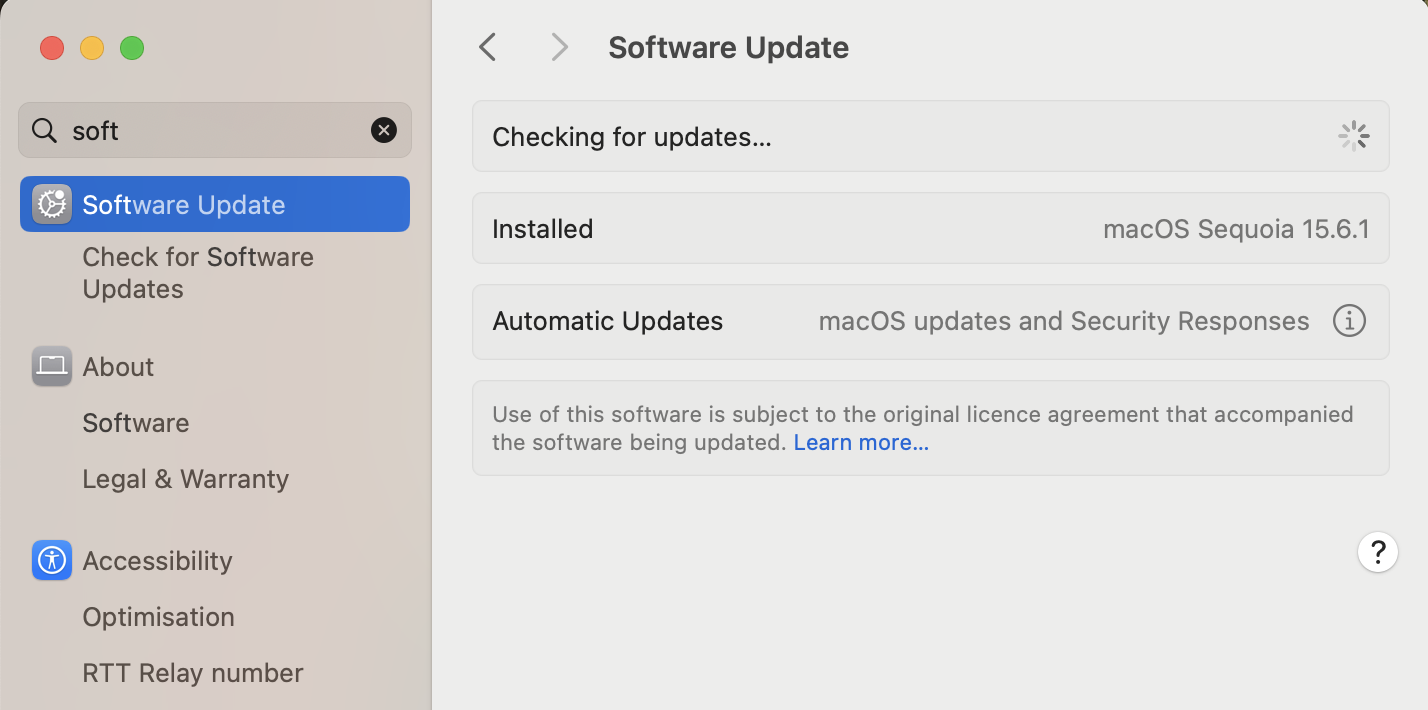Select Check for Software Updates in sidebar

pos(198,272)
